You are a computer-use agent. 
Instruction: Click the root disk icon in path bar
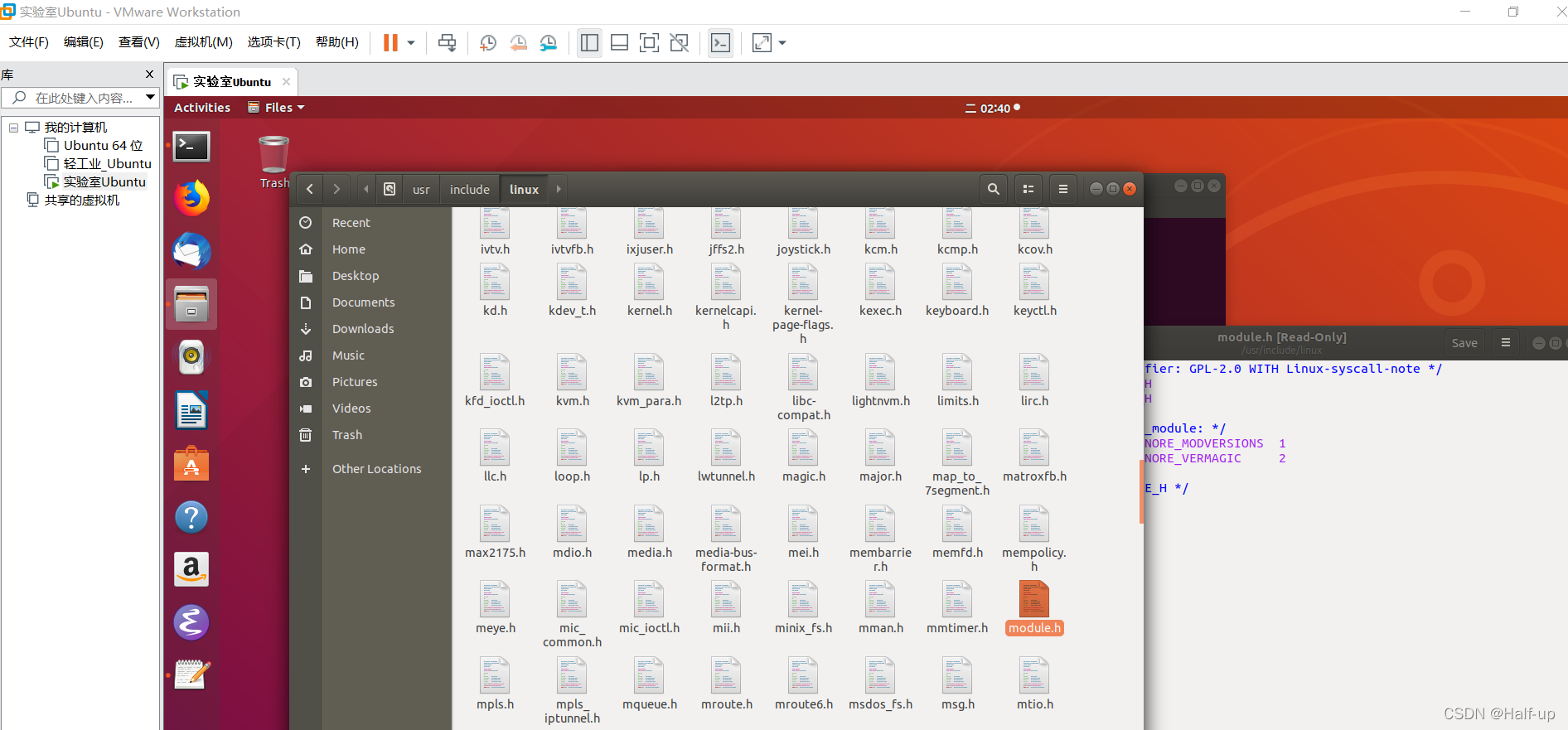point(390,189)
